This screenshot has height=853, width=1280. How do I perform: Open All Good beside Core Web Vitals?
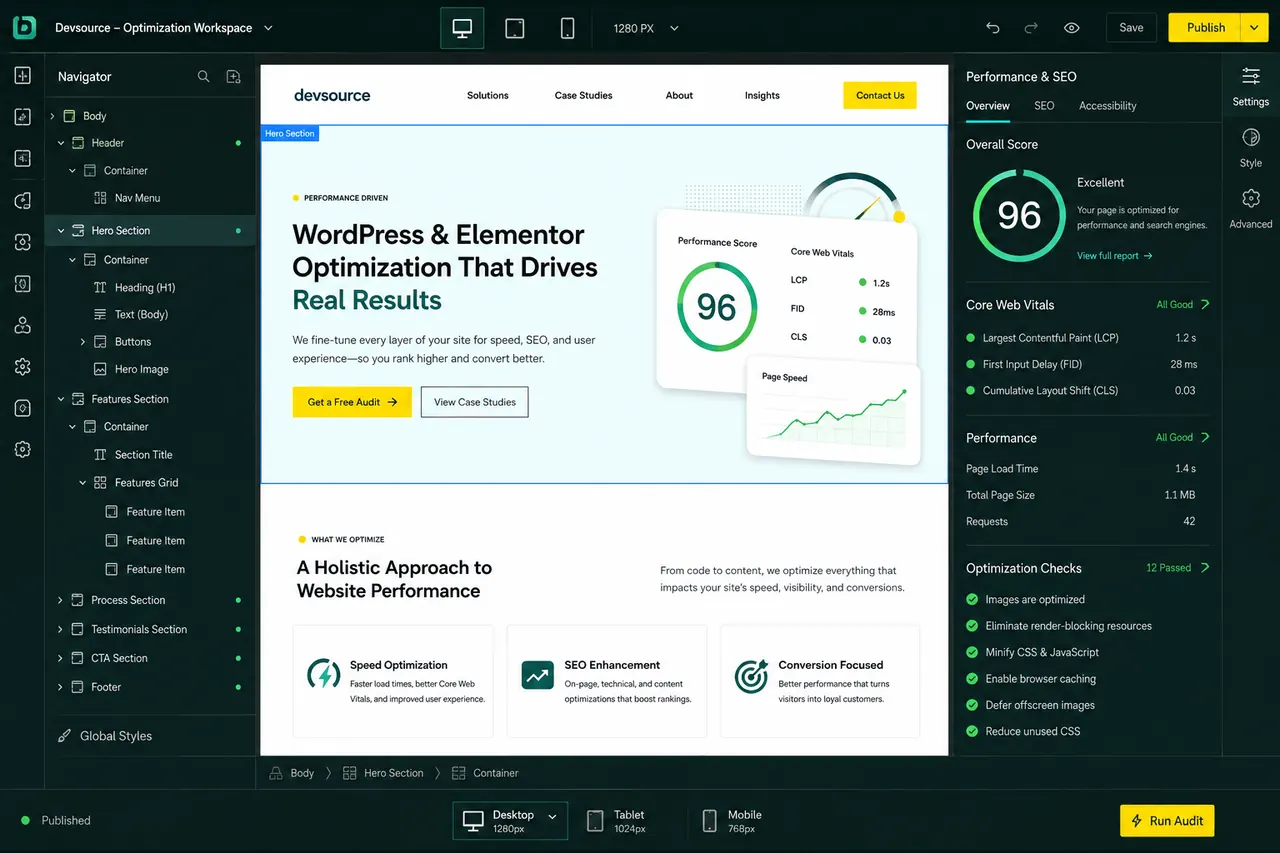click(x=1183, y=305)
